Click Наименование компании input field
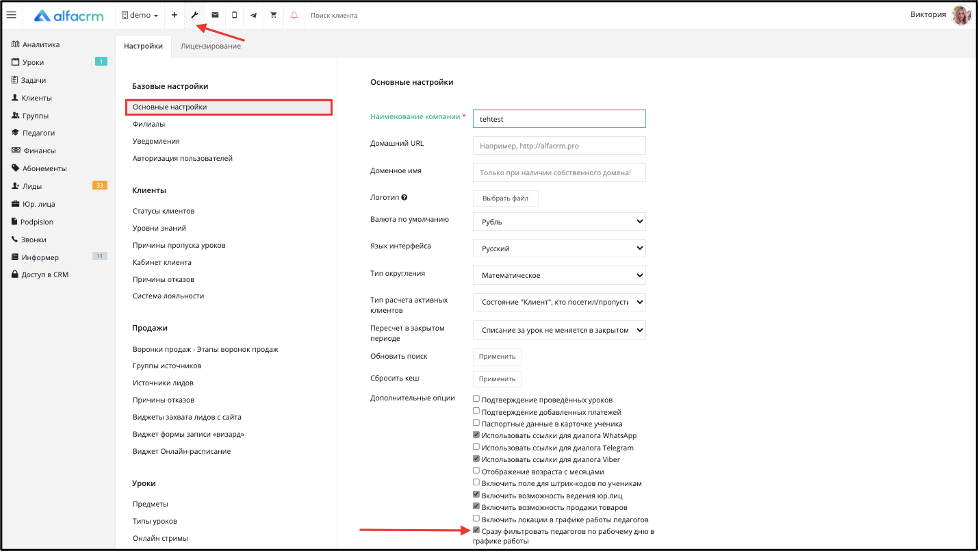 (559, 119)
